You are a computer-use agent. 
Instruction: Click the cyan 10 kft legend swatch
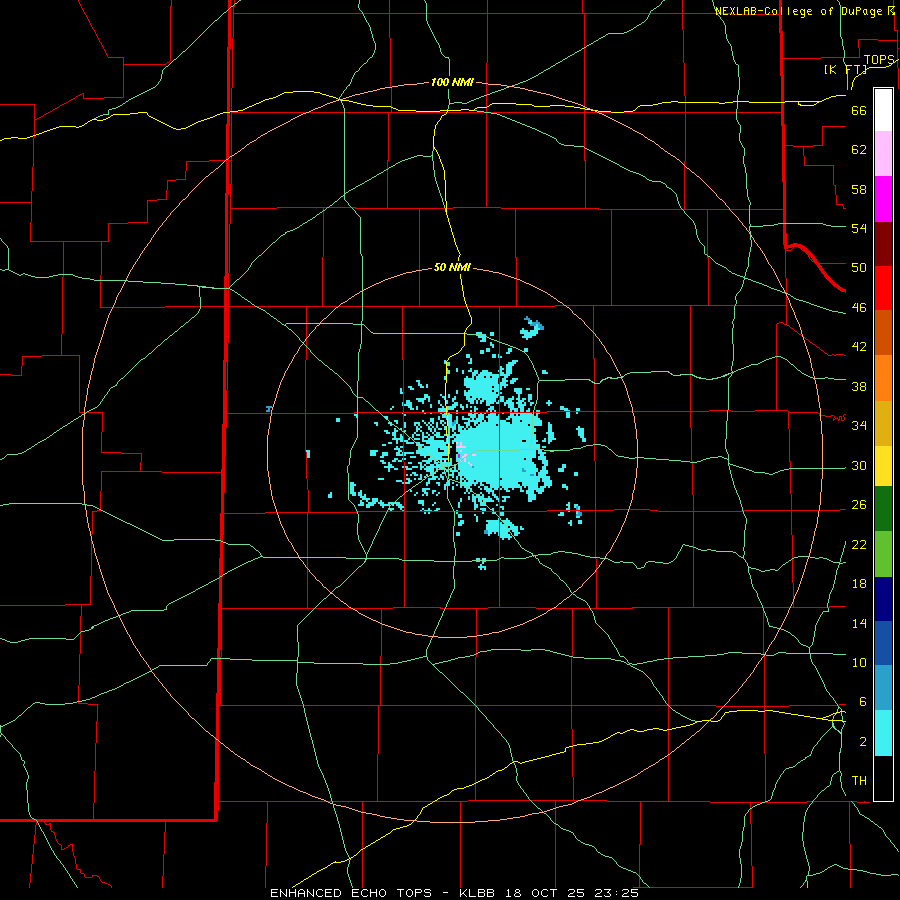click(x=883, y=734)
